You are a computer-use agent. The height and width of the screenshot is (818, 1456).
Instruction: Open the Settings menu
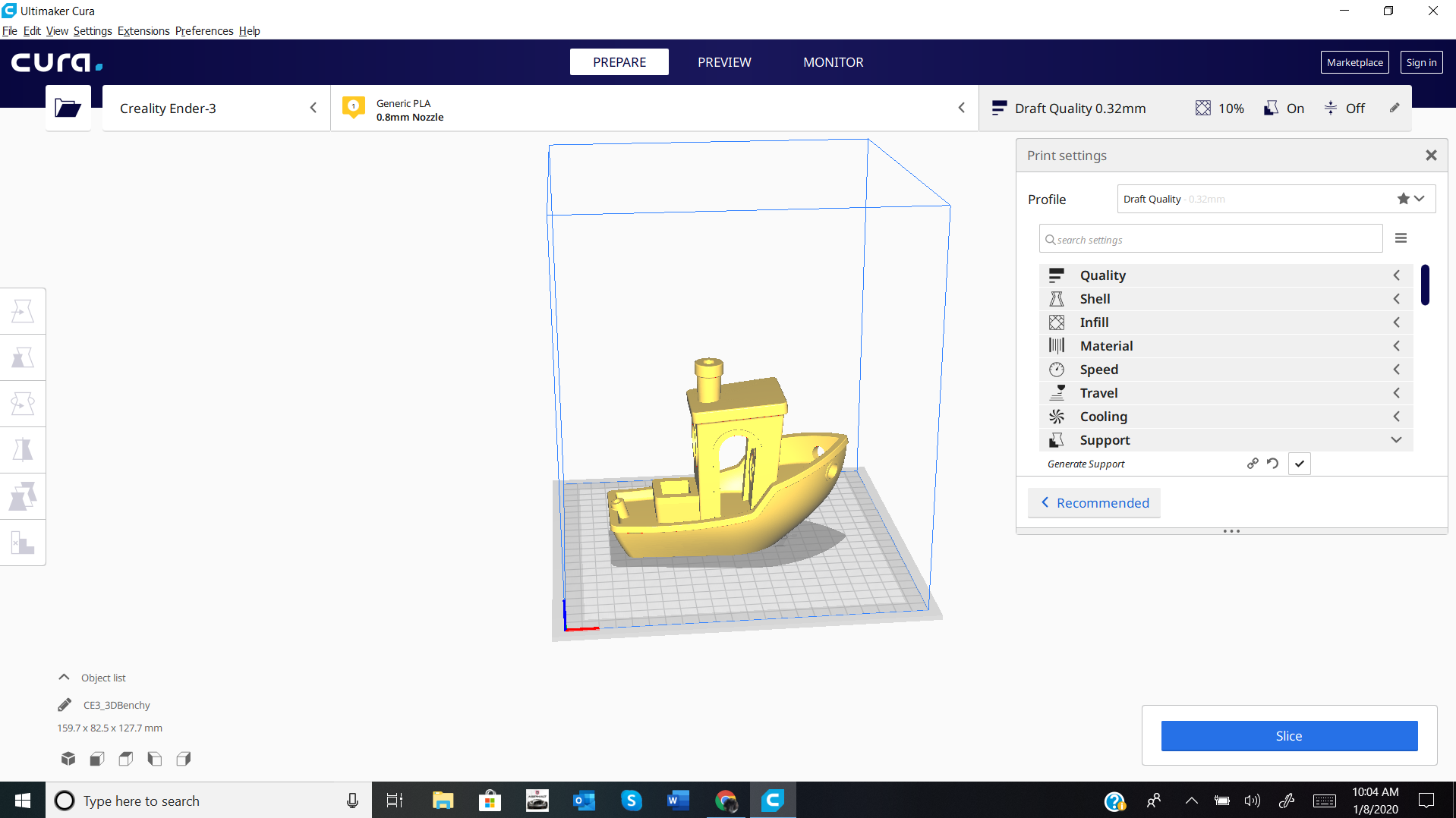[x=93, y=31]
